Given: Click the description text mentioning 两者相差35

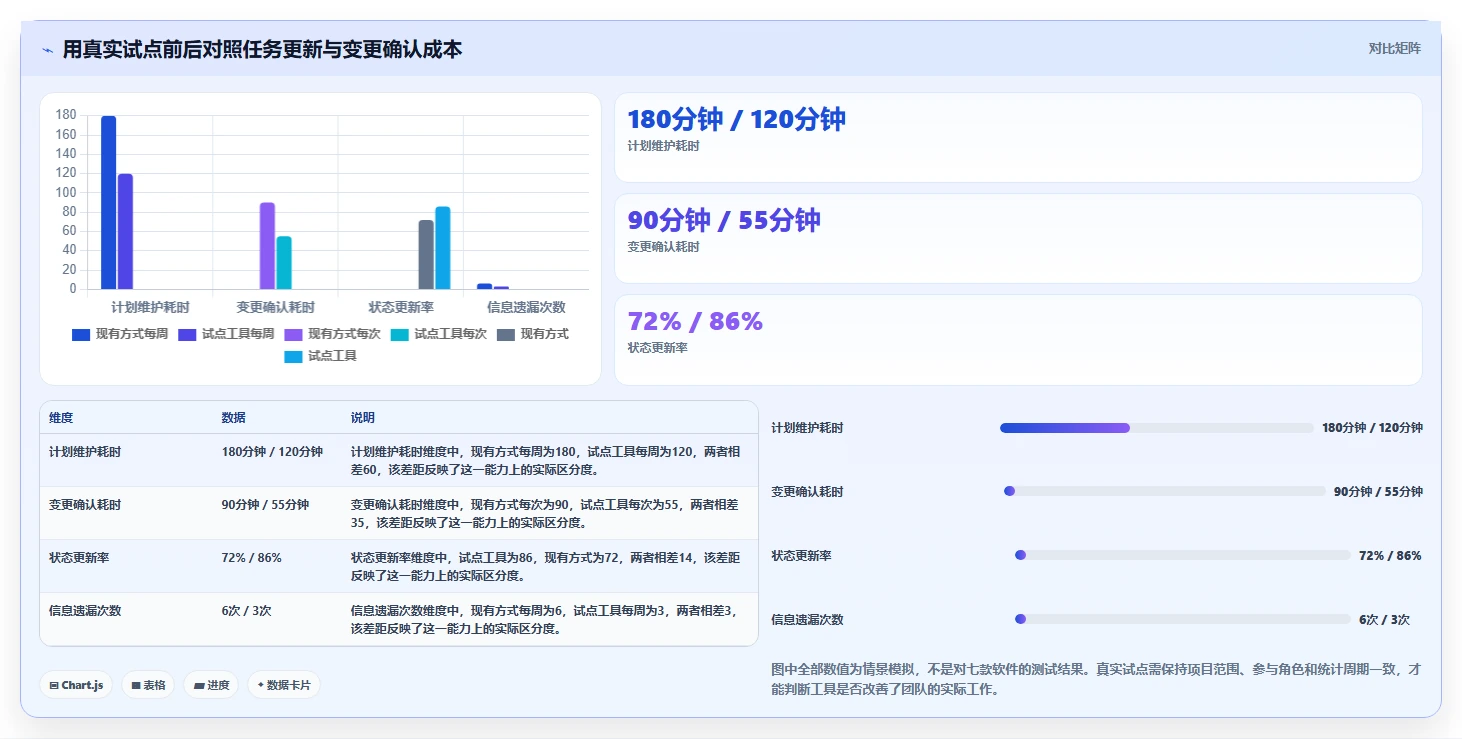Looking at the screenshot, I should [546, 514].
